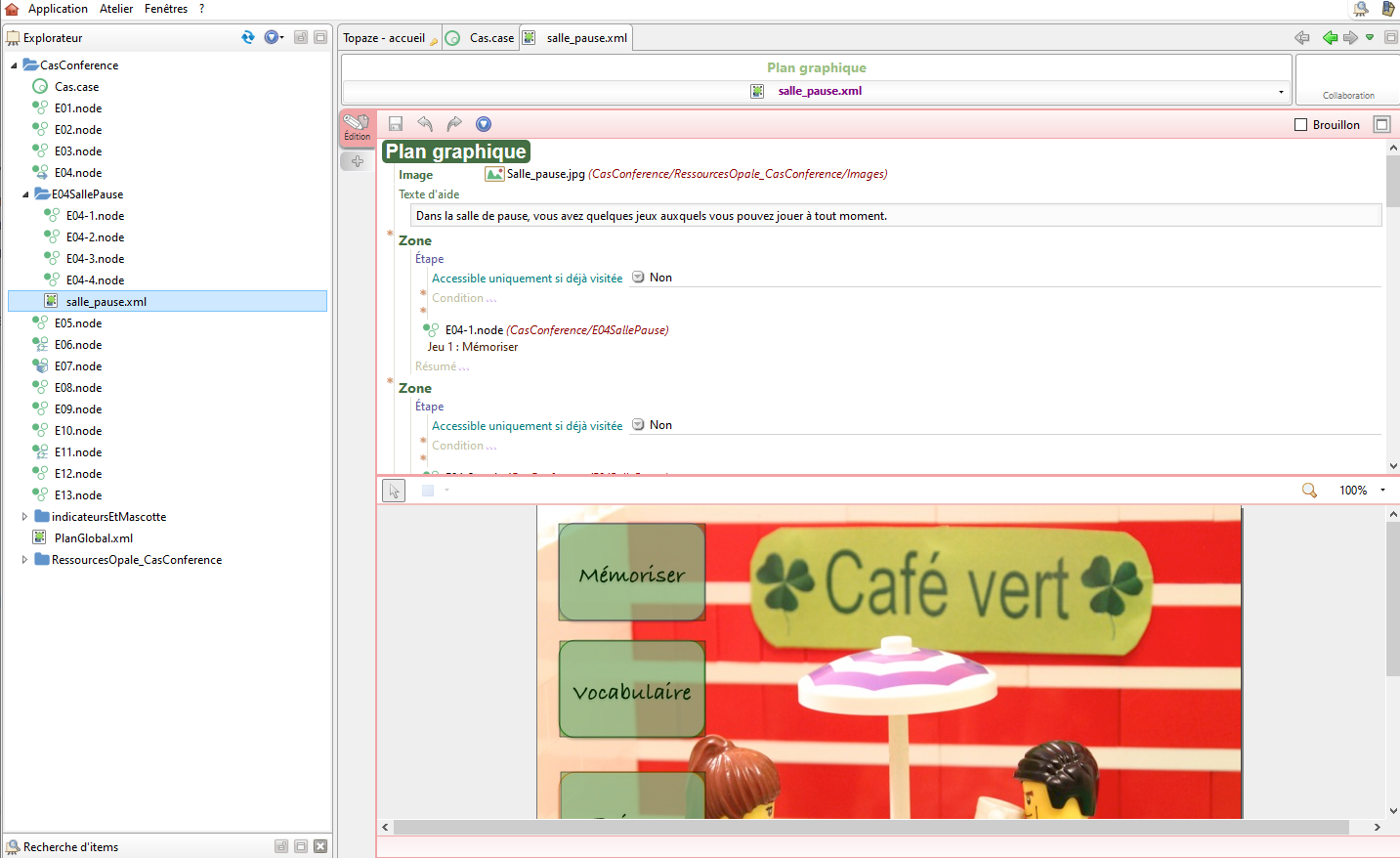Click the PlanGlobal.xml file icon

click(40, 538)
